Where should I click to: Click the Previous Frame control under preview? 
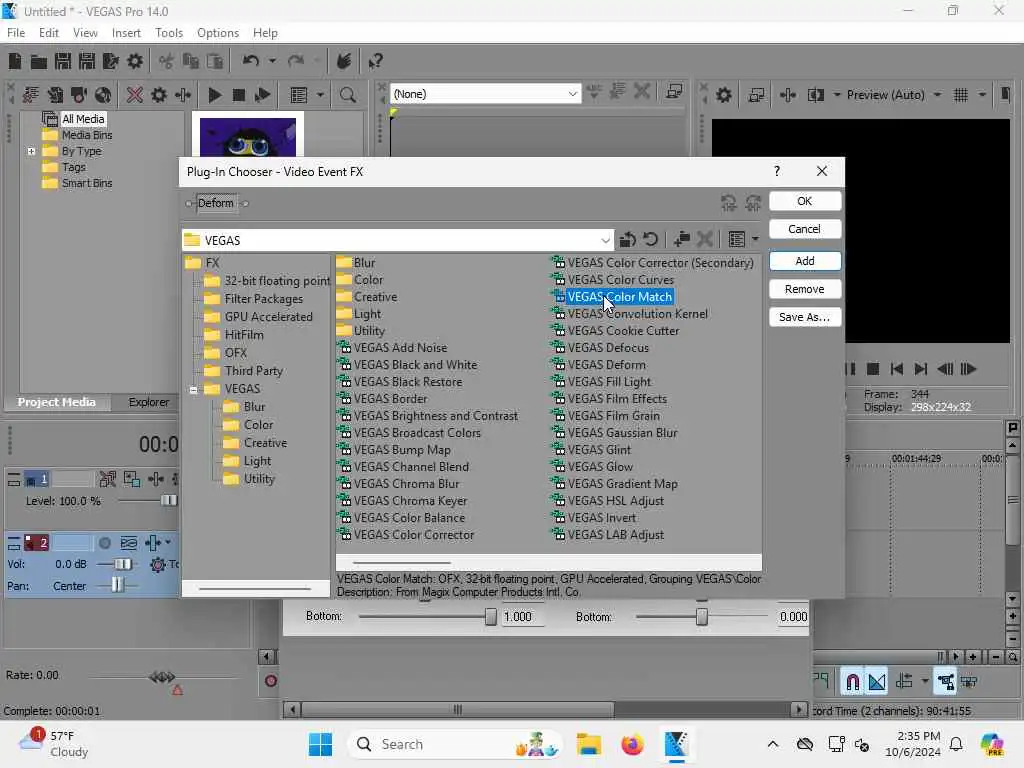945,369
